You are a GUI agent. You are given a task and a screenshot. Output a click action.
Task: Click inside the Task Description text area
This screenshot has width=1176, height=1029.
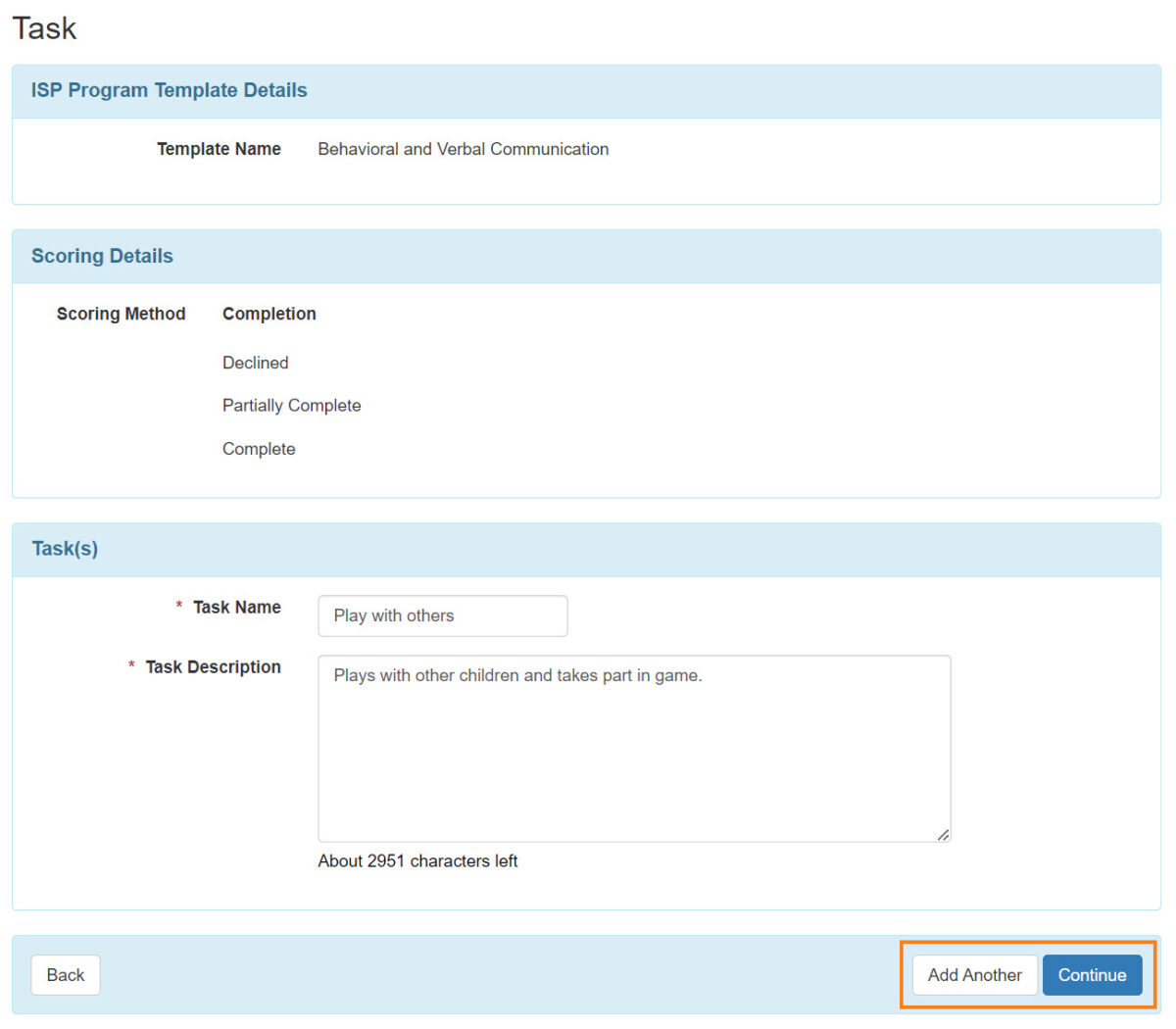[633, 745]
